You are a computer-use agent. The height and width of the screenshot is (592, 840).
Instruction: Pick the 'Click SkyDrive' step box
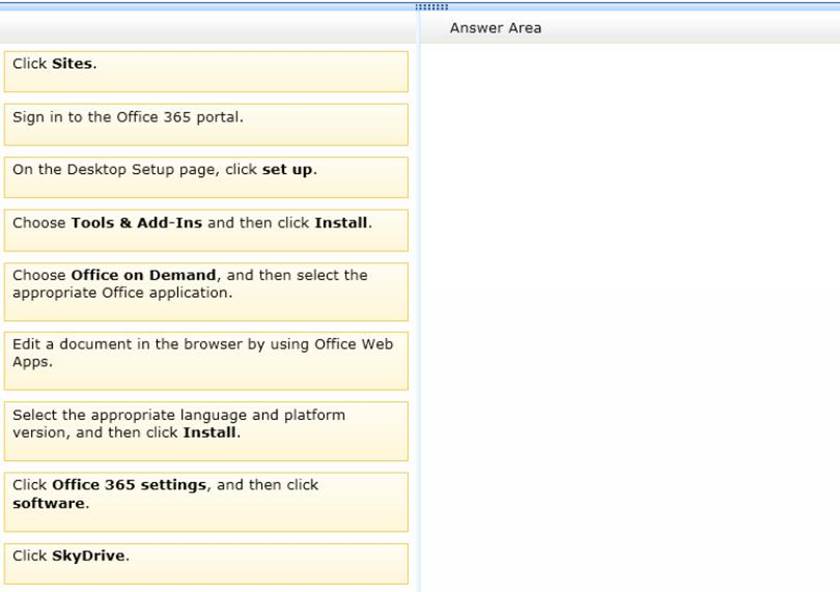[x=205, y=563]
